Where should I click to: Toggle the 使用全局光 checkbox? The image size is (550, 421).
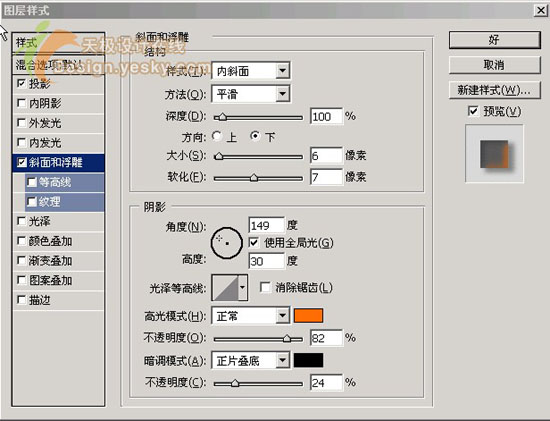pos(254,242)
